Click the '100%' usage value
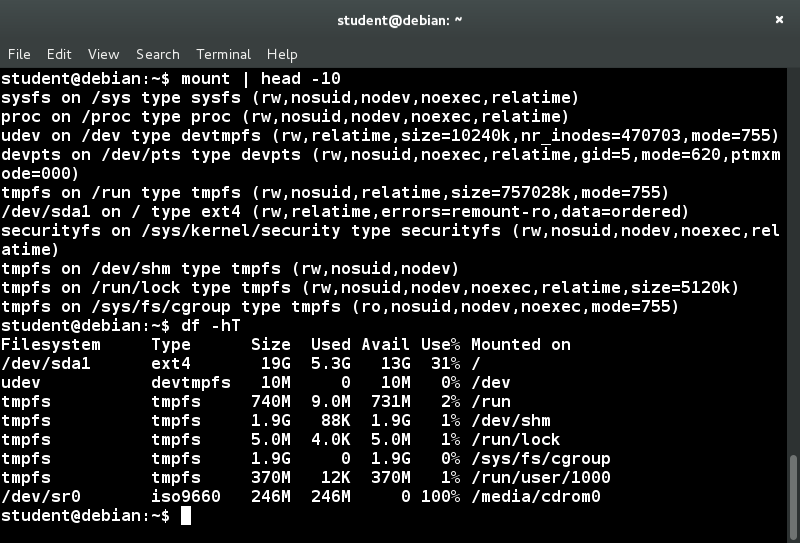800x543 pixels. click(x=440, y=497)
